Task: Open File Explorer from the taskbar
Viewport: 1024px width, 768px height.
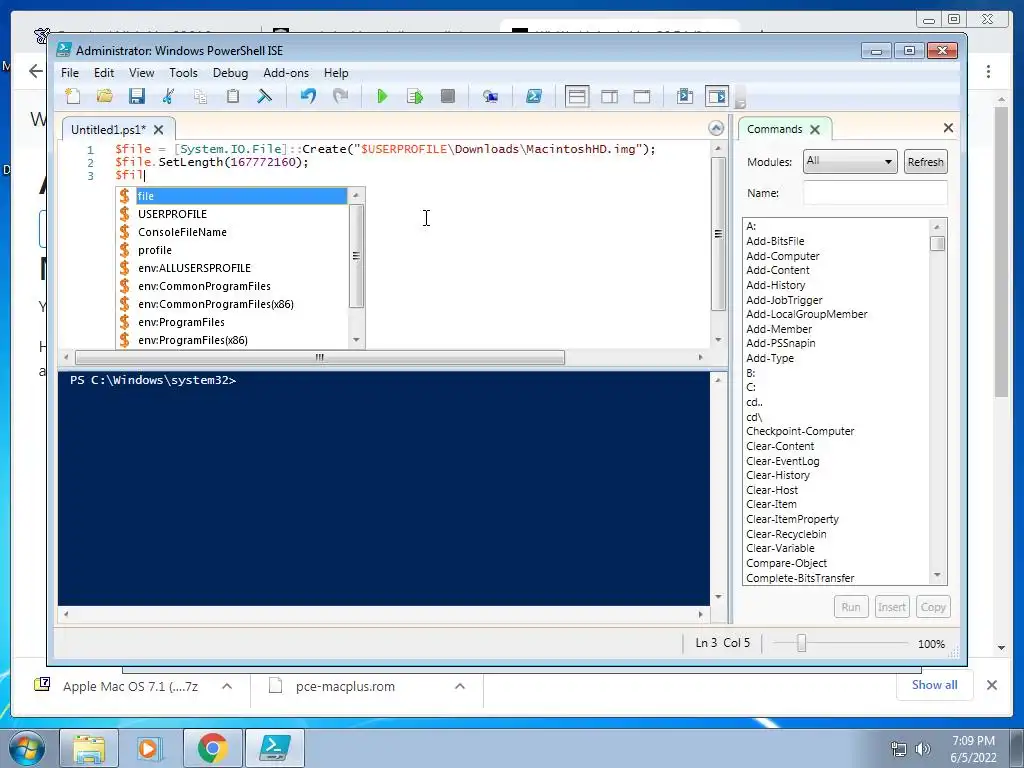Action: pos(89,748)
